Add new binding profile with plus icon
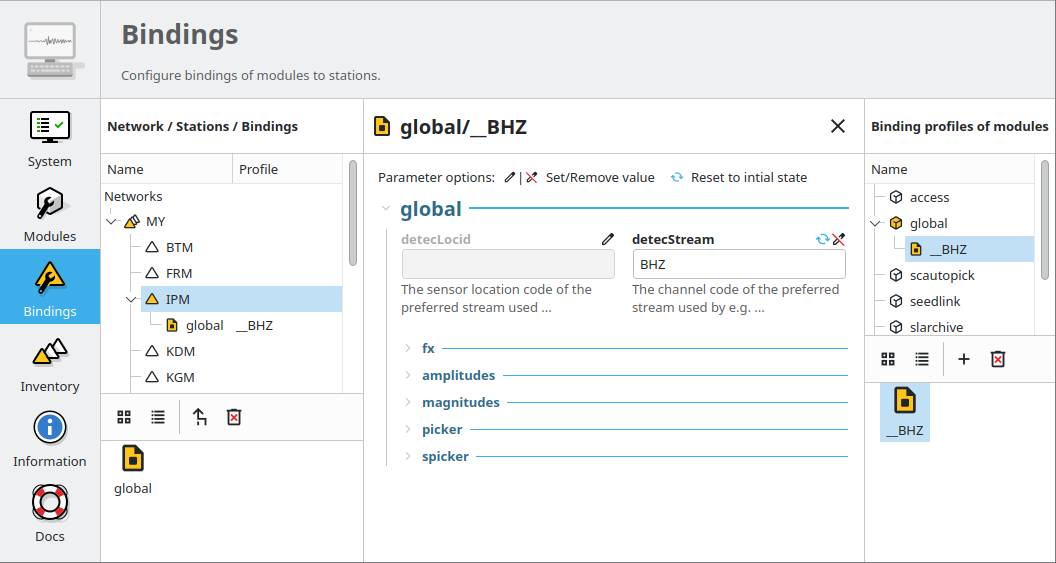1056x563 pixels. 964,359
